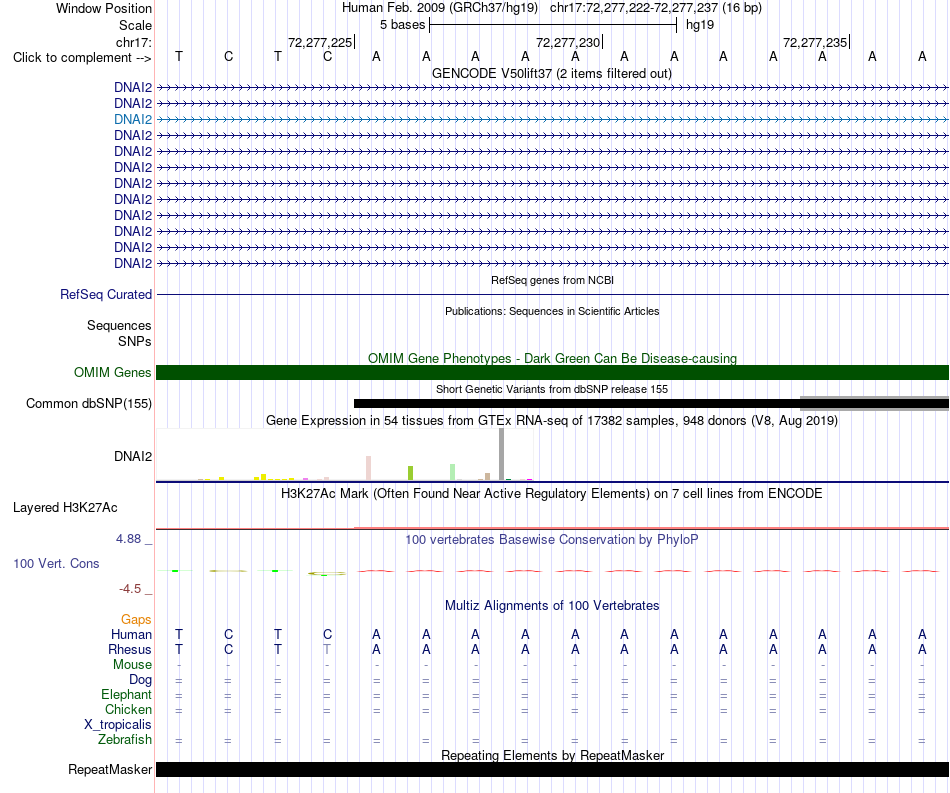Click the pale green GTEx expression bar

(x=453, y=472)
